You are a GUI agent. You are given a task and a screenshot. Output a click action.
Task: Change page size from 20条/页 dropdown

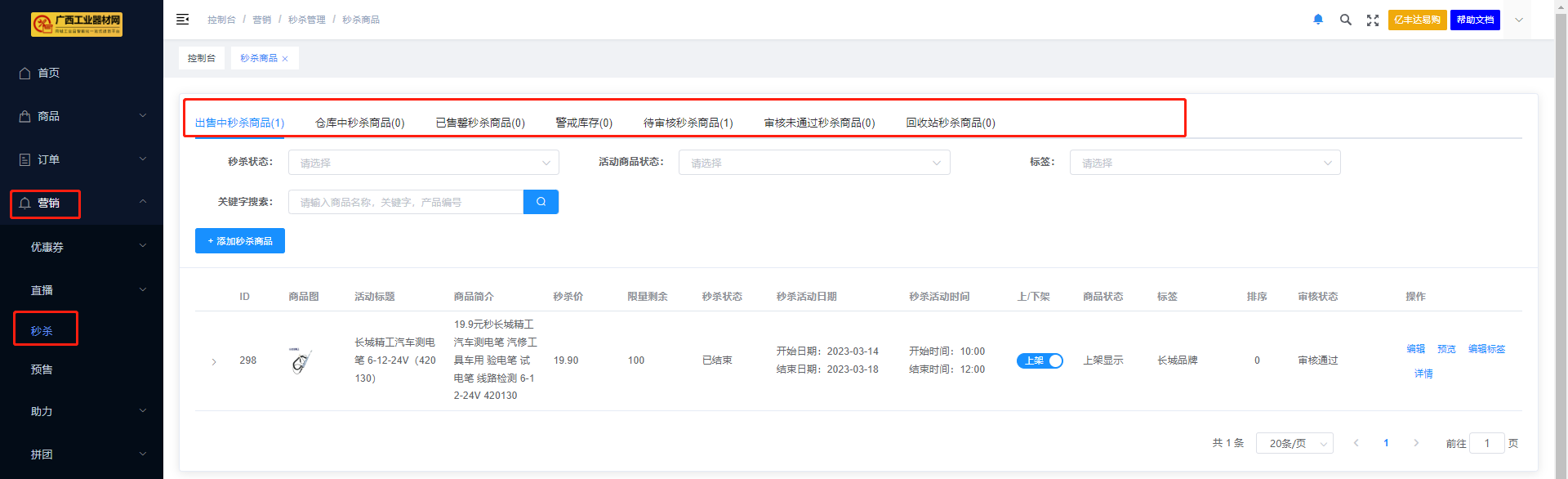tap(1294, 443)
